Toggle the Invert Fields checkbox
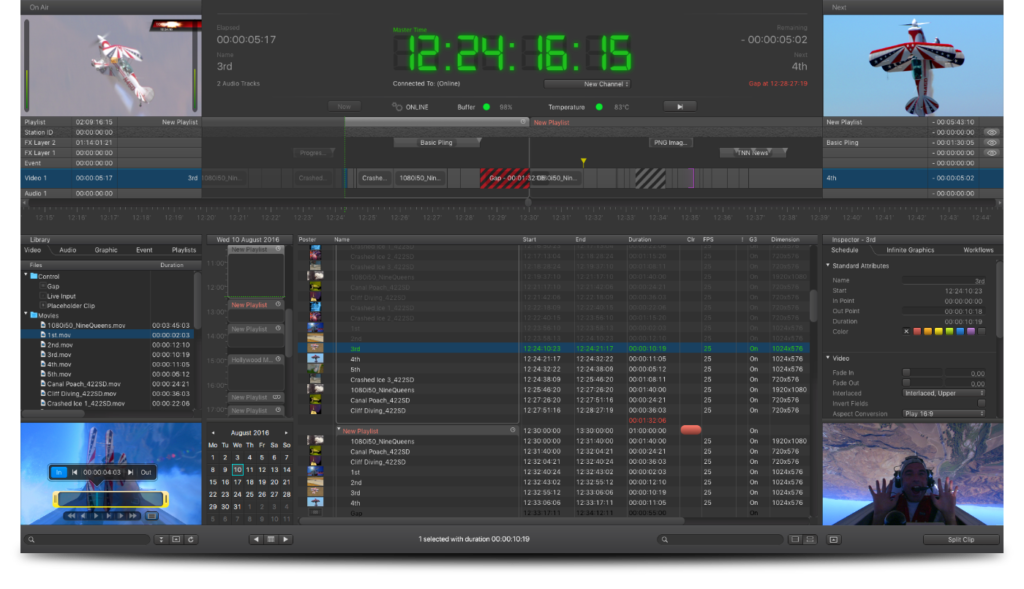Image resolution: width=1024 pixels, height=589 pixels. point(982,403)
